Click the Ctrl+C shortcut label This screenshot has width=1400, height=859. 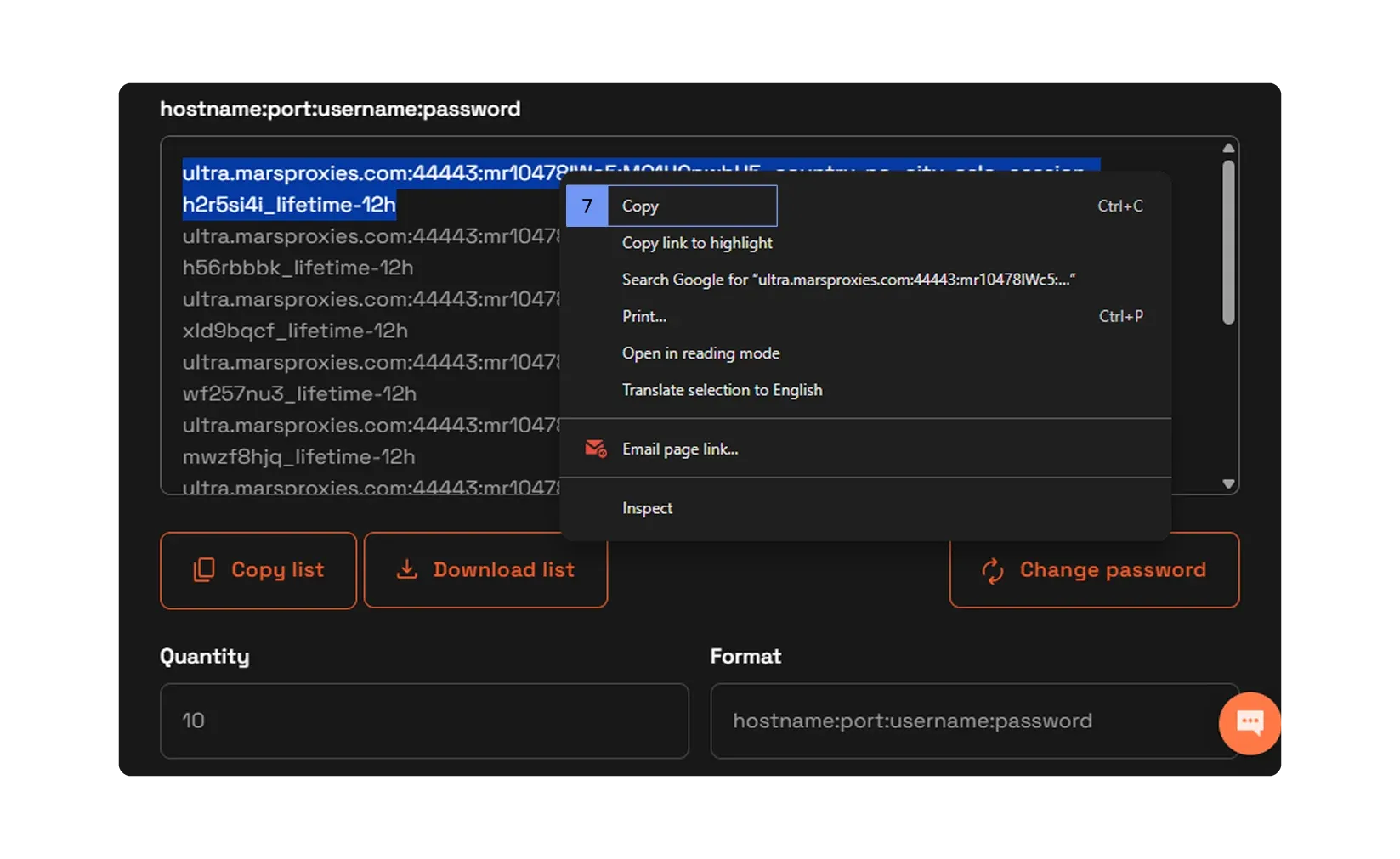(1120, 206)
